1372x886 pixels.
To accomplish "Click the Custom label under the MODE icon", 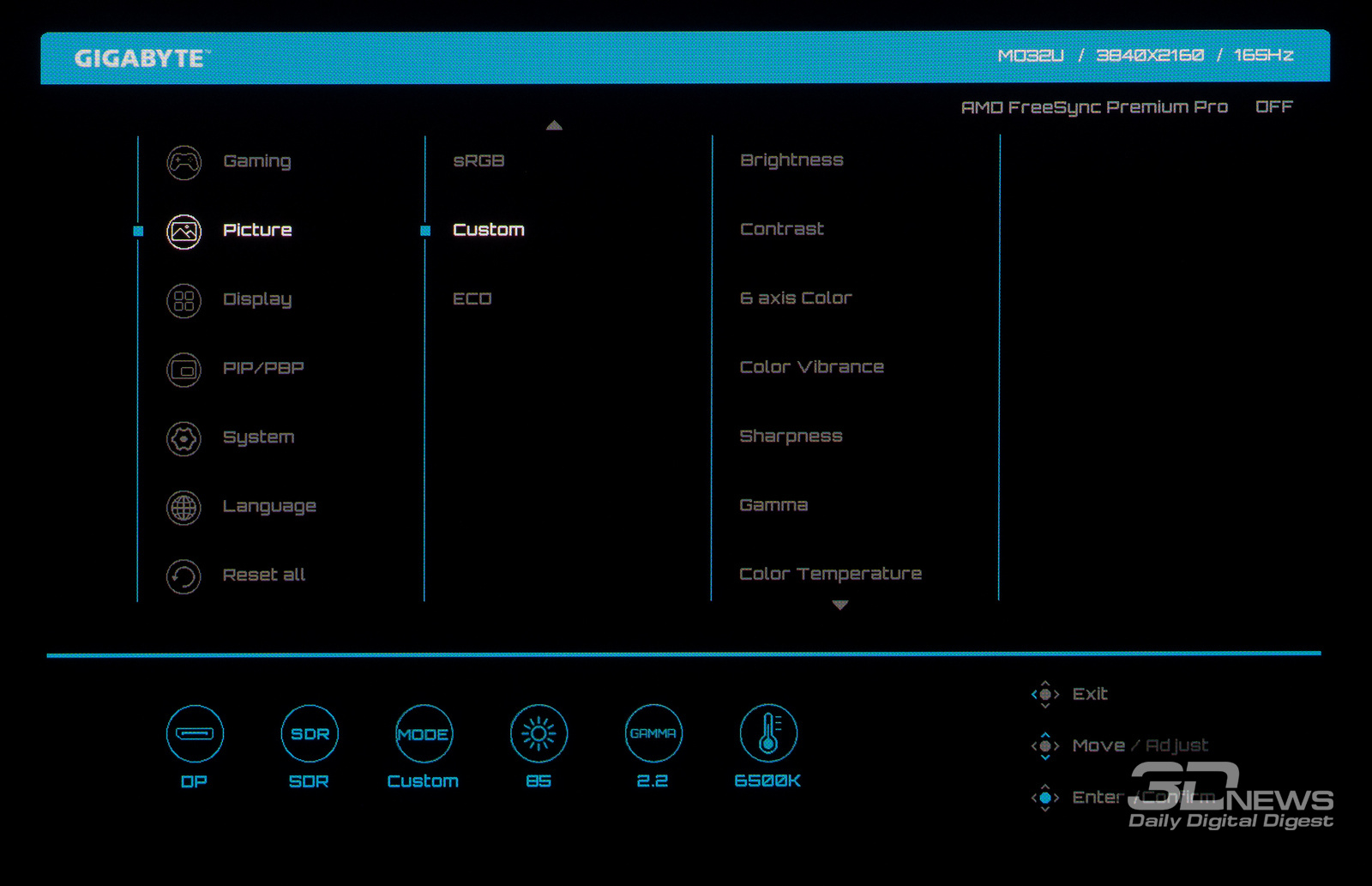I will (423, 781).
